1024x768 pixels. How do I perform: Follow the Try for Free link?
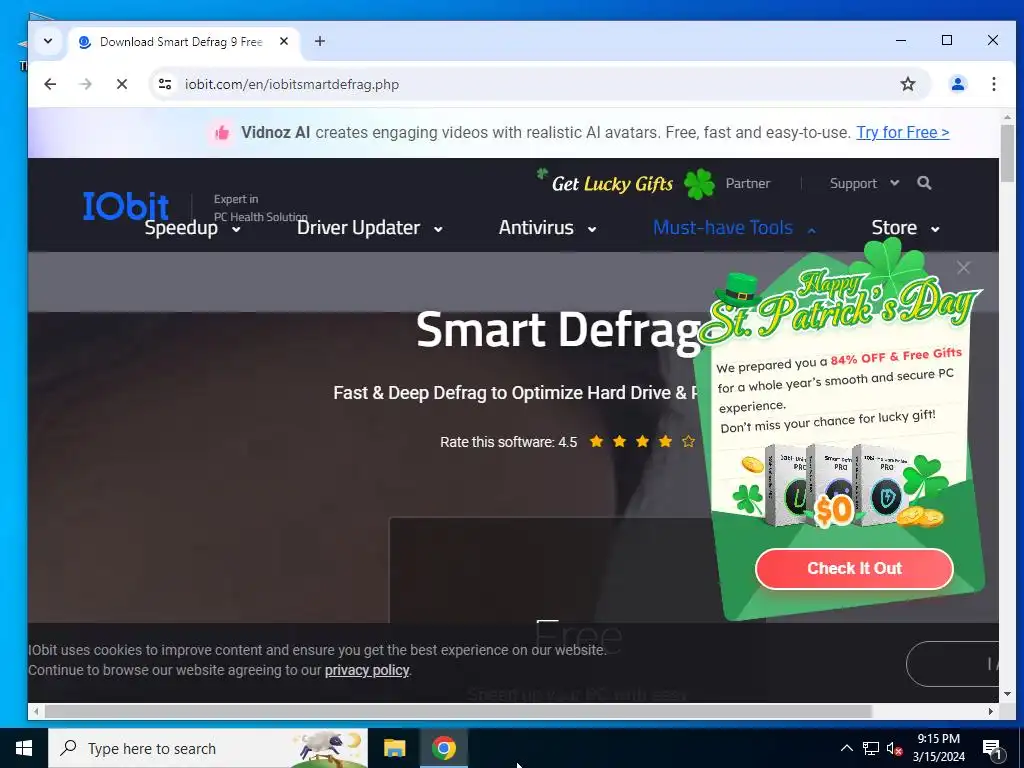903,133
